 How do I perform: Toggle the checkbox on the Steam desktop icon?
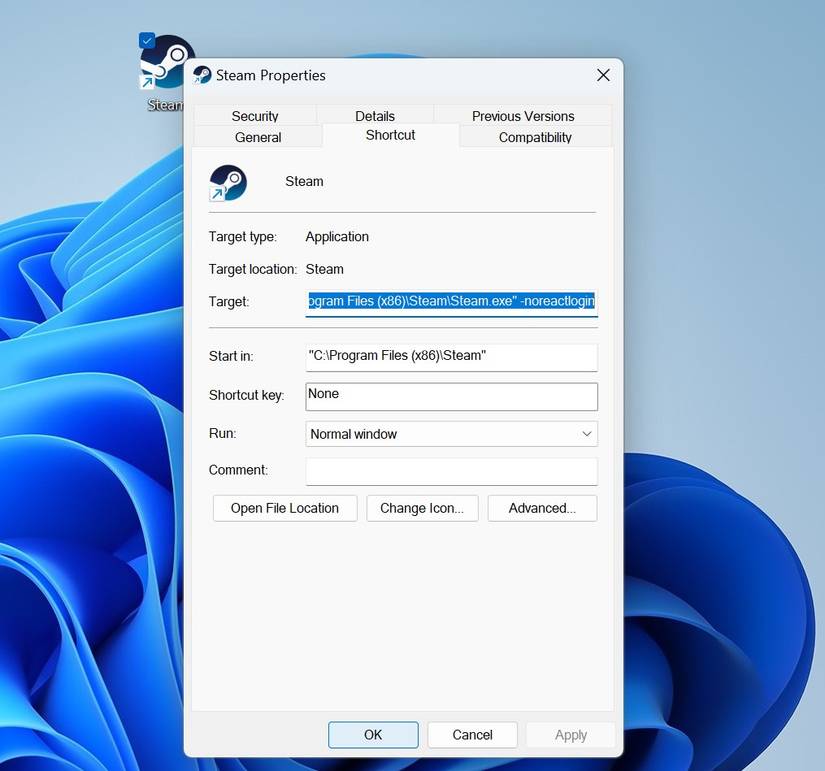pyautogui.click(x=147, y=40)
